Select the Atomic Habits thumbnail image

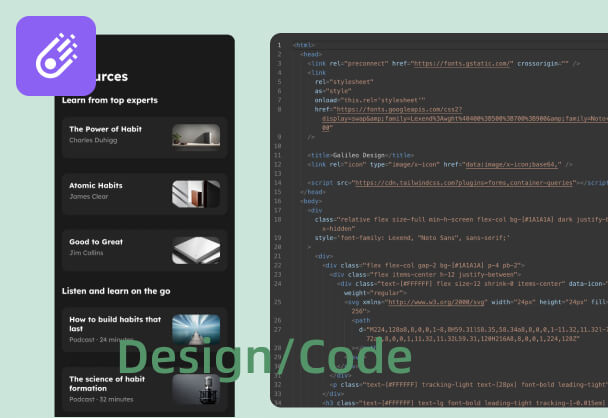pyautogui.click(x=196, y=193)
